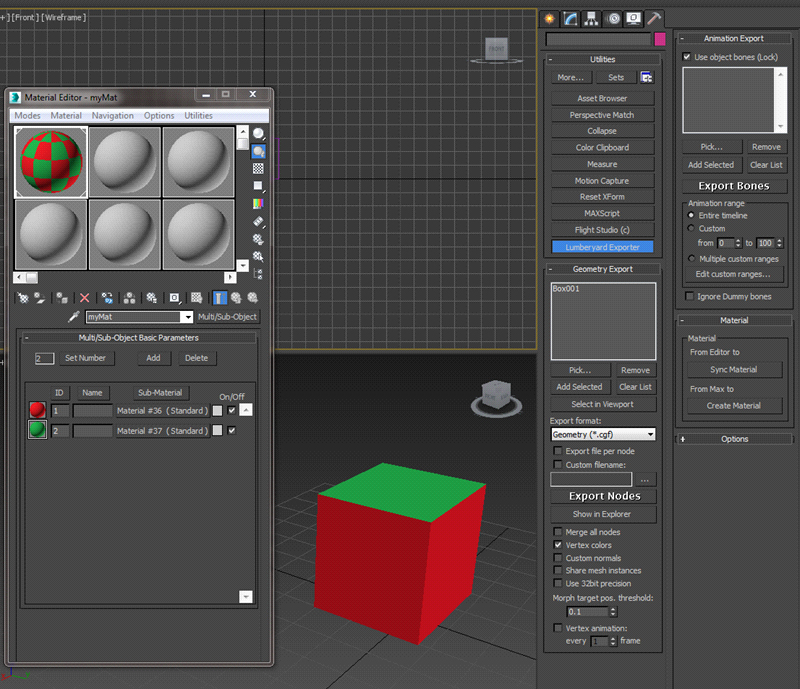The width and height of the screenshot is (800, 689).
Task: Expand the Options rollout
Action: pos(734,439)
